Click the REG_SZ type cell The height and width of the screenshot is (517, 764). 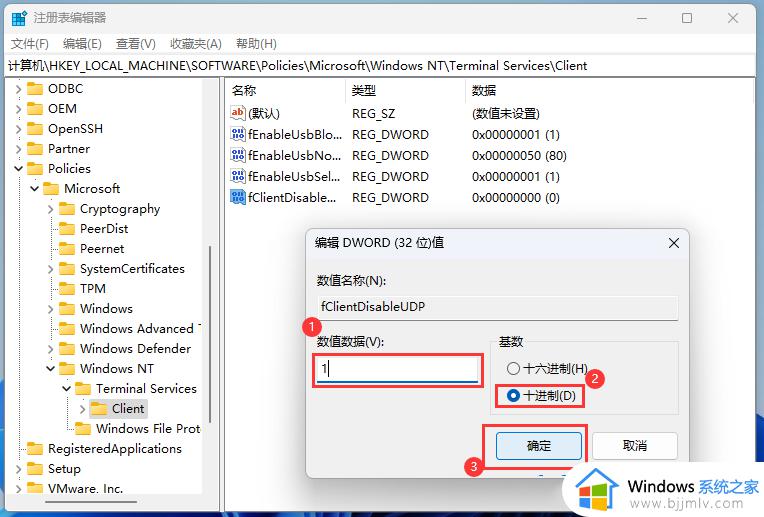tap(373, 114)
